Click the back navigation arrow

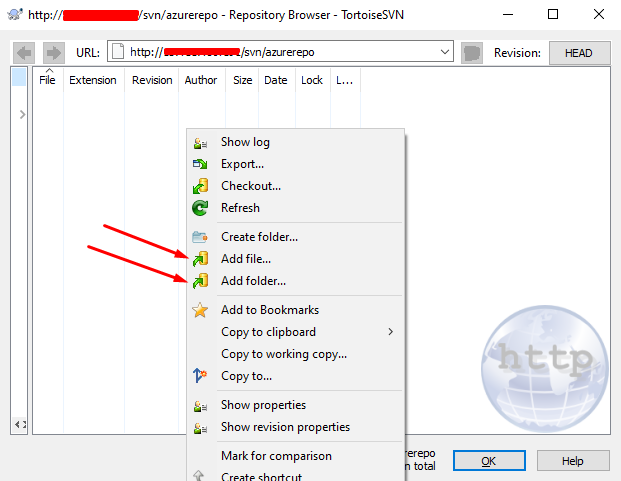point(24,53)
